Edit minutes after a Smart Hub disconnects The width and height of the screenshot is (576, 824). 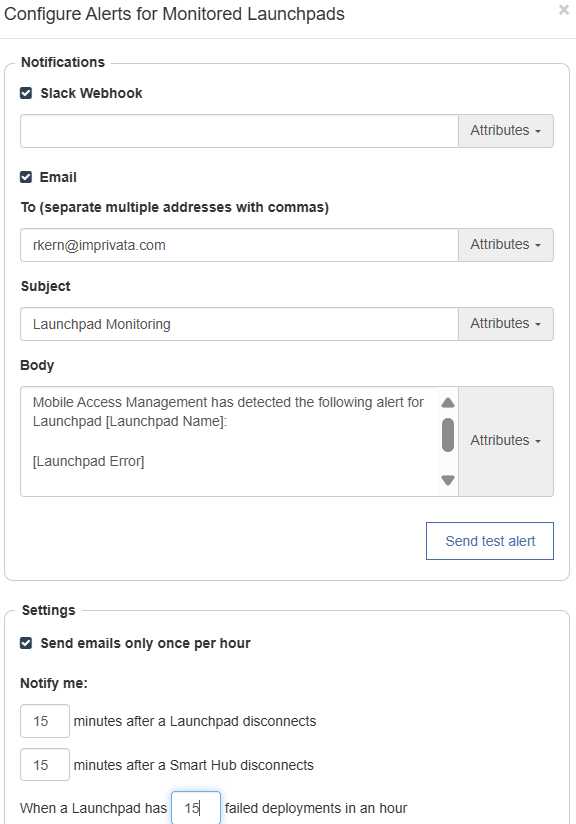[45, 765]
